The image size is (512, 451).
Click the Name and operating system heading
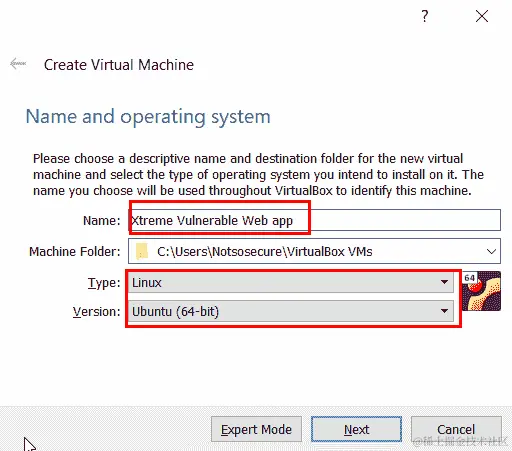tap(148, 117)
